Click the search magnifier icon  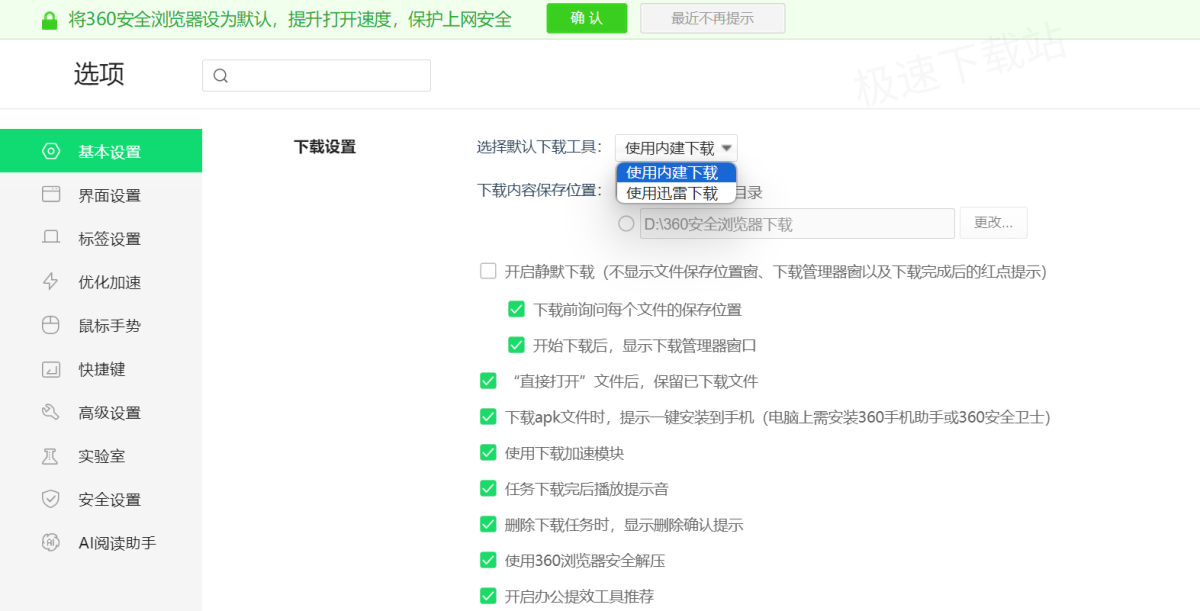click(x=221, y=76)
